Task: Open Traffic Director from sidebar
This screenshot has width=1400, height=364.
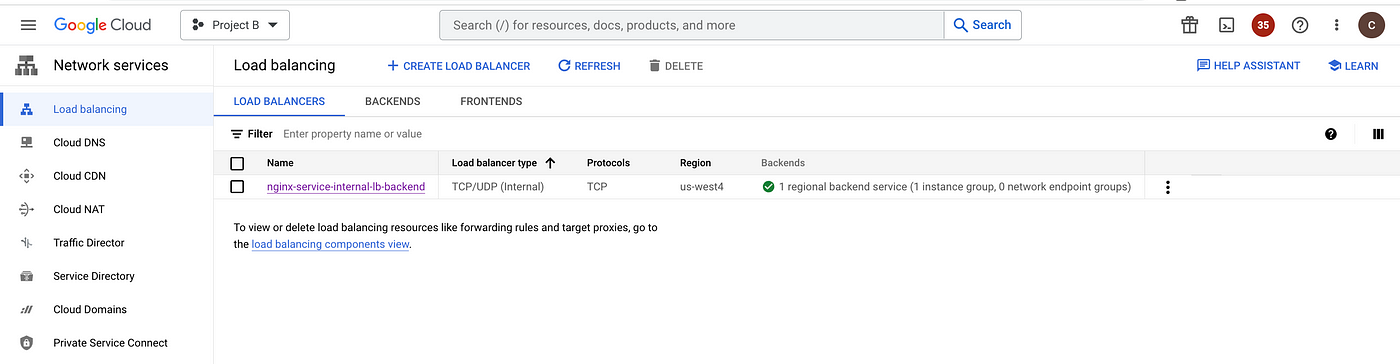Action: click(x=107, y=243)
